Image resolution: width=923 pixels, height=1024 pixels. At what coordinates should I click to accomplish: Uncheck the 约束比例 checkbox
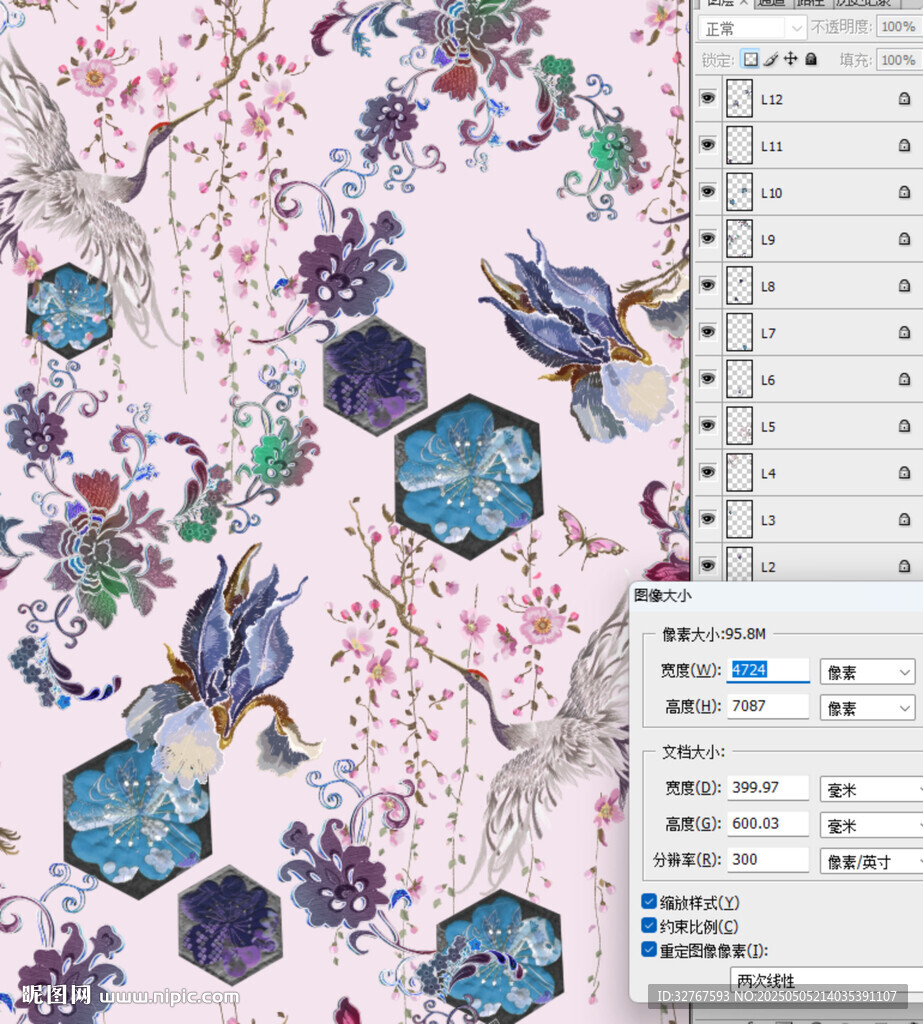(x=649, y=927)
